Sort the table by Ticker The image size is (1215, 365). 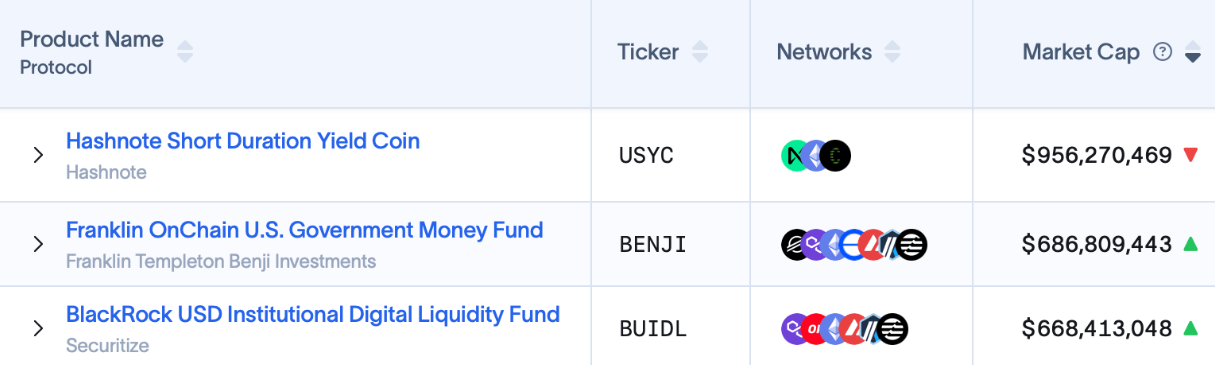pos(700,52)
